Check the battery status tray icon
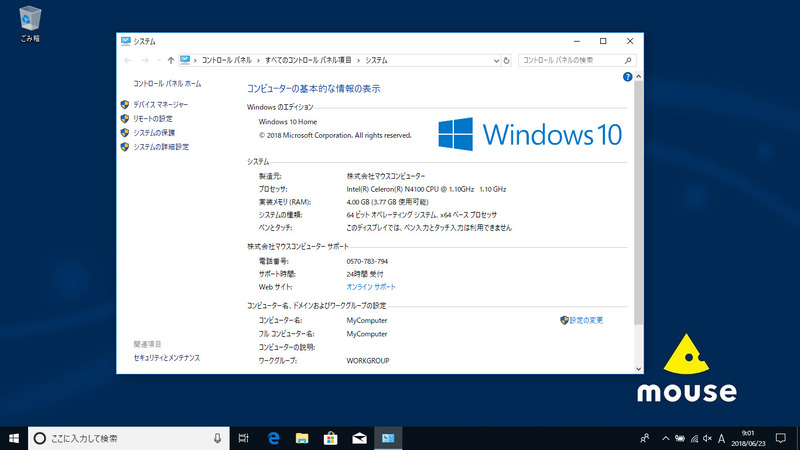The width and height of the screenshot is (800, 450). tap(680, 438)
